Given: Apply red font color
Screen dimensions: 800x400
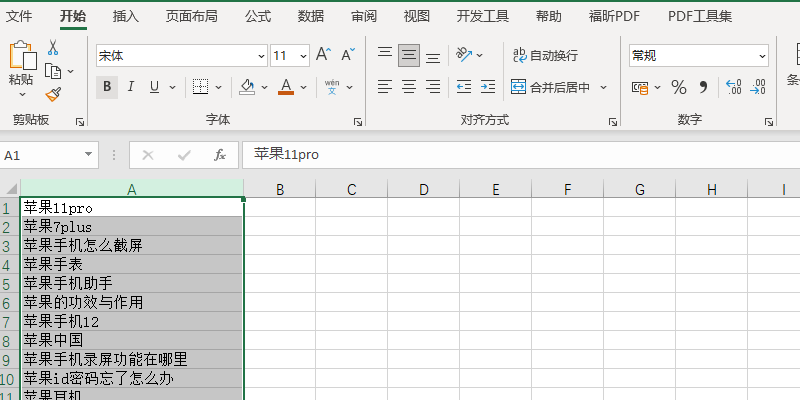Looking at the screenshot, I should pyautogui.click(x=286, y=87).
